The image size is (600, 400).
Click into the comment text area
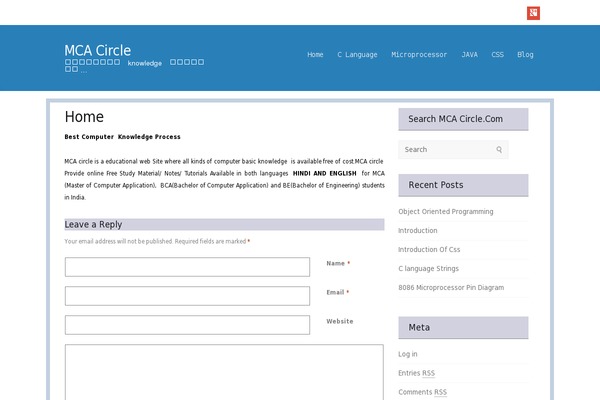(x=224, y=372)
